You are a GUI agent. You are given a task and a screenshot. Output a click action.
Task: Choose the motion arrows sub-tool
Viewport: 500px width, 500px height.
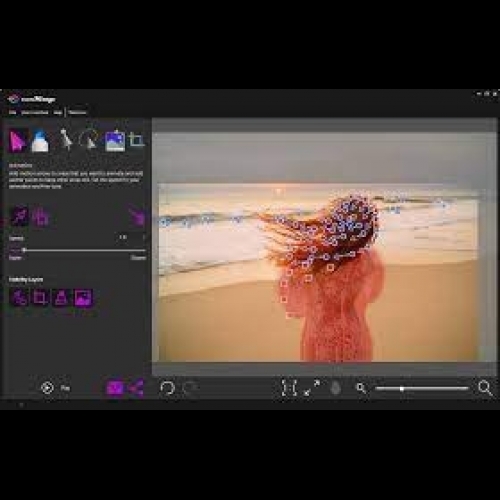[19, 216]
